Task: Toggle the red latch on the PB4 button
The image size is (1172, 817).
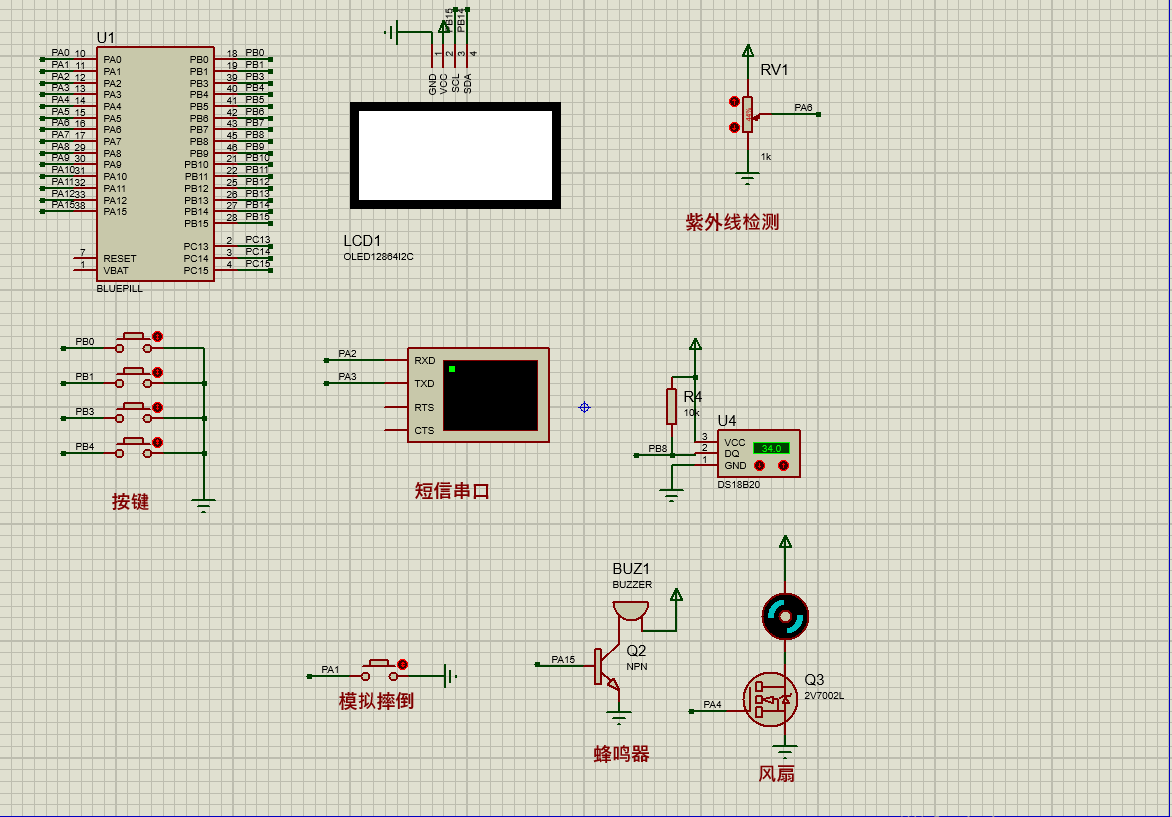Action: point(158,443)
